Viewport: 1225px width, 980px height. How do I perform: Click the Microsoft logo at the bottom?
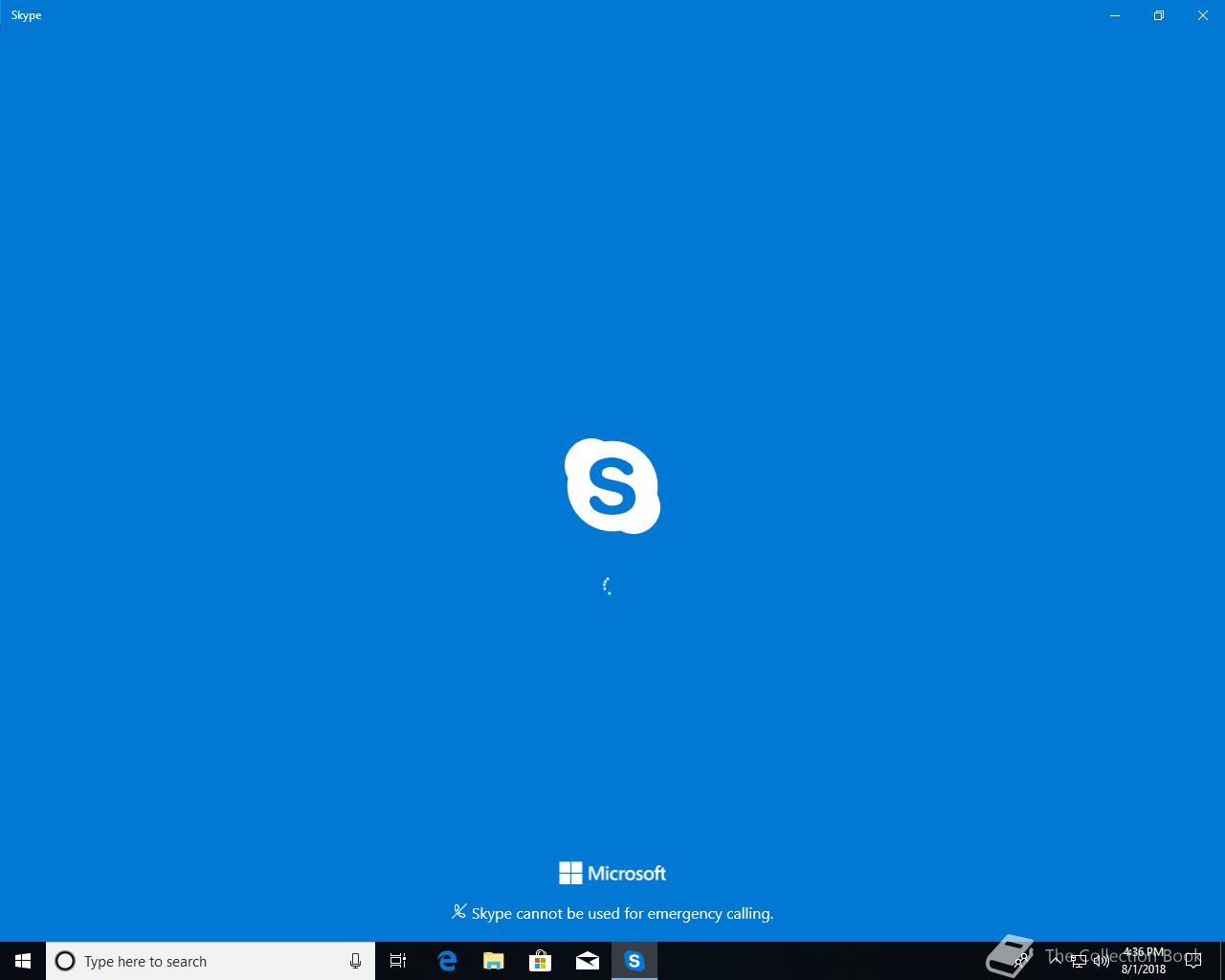[612, 873]
